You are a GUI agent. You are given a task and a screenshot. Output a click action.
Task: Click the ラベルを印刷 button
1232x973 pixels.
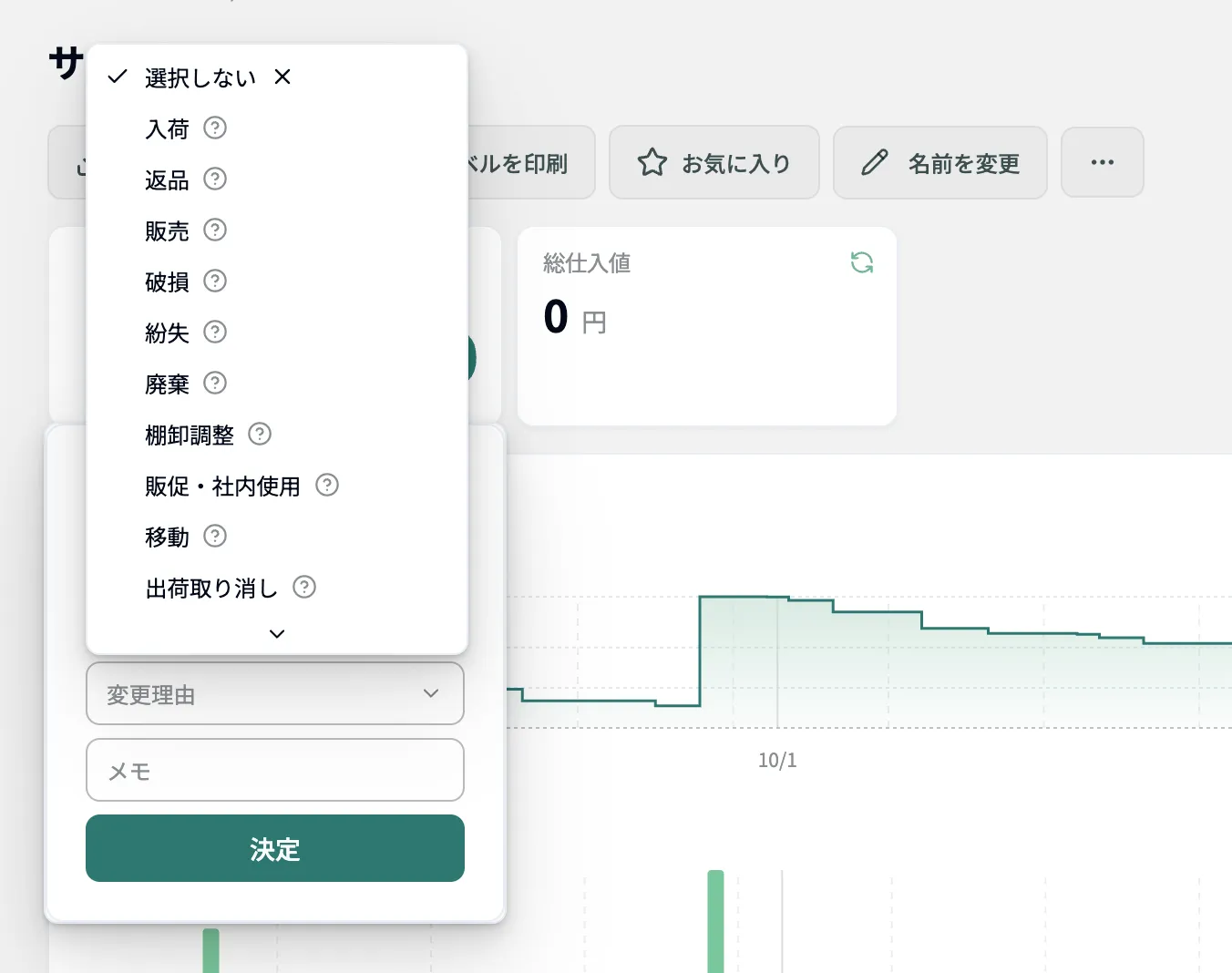[519, 163]
